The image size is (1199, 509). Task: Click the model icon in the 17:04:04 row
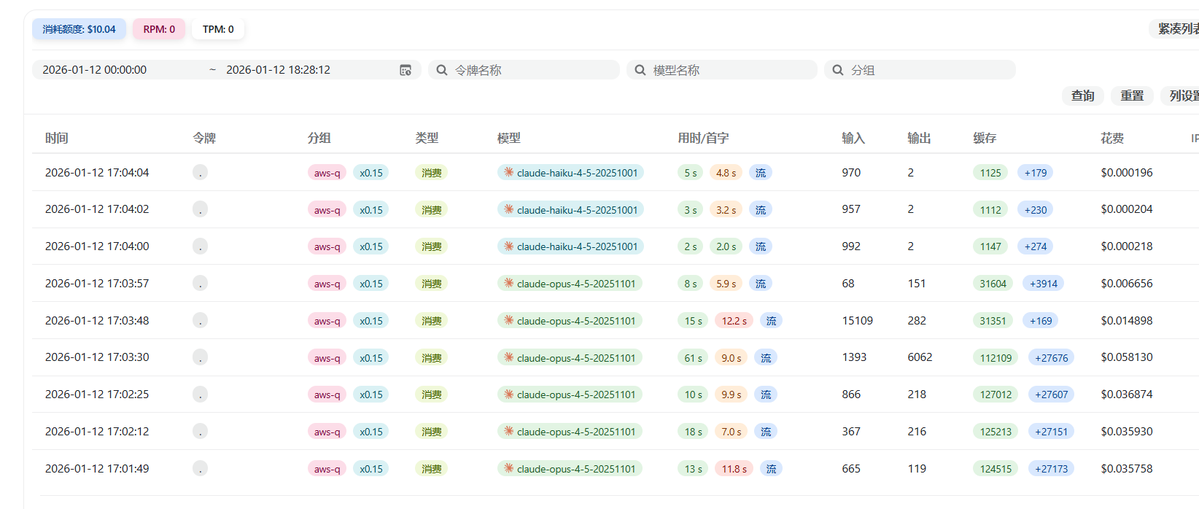coord(509,173)
